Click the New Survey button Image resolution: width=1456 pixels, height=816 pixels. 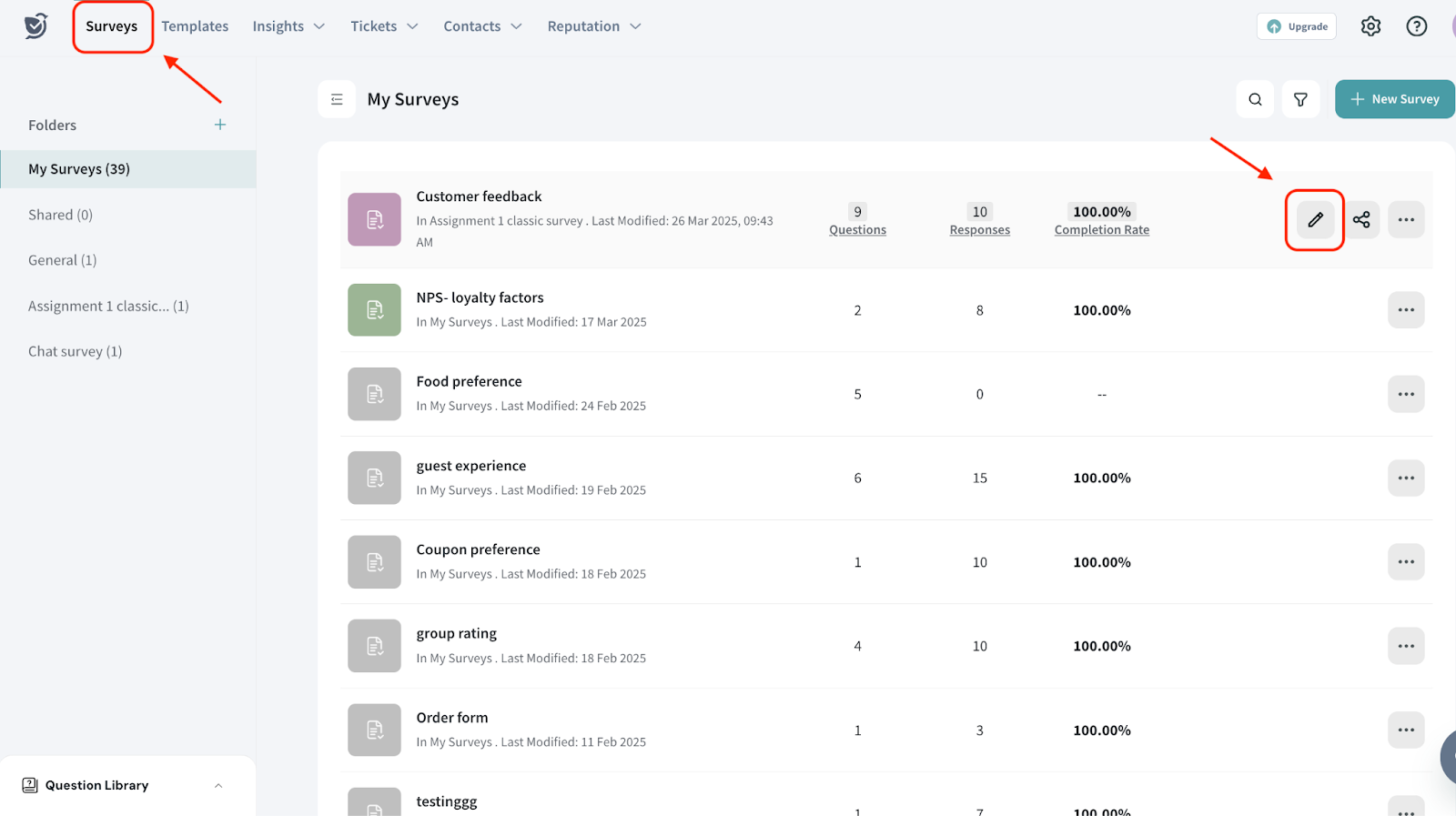click(x=1394, y=99)
